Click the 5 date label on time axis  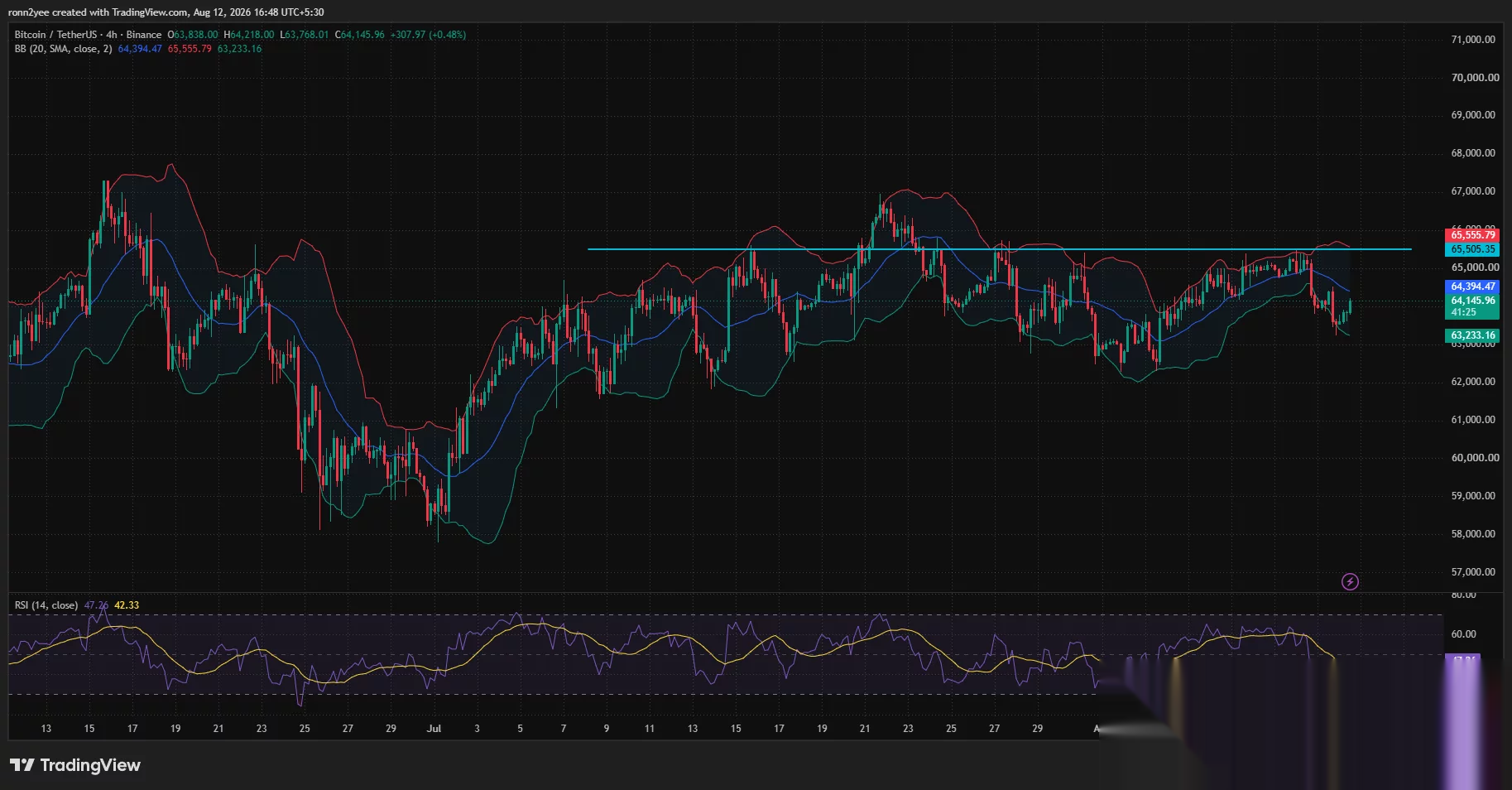coord(520,729)
